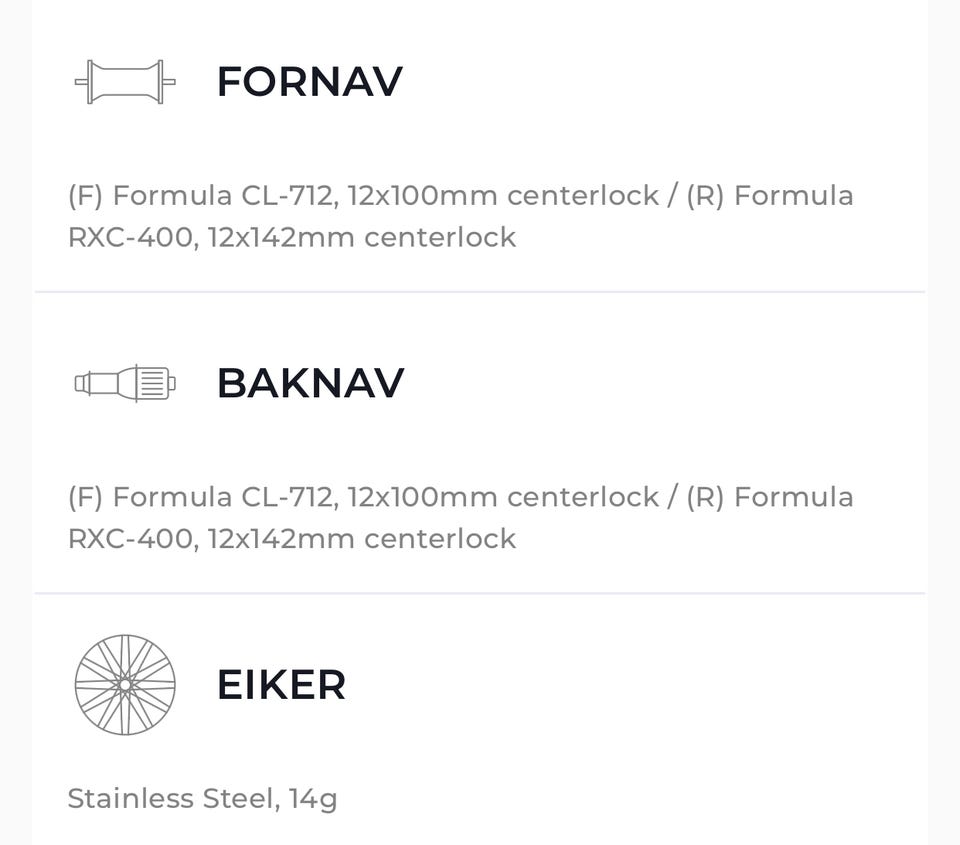Viewport: 960px width, 845px height.
Task: Click the "14g" spoke gauge text
Action: click(313, 800)
